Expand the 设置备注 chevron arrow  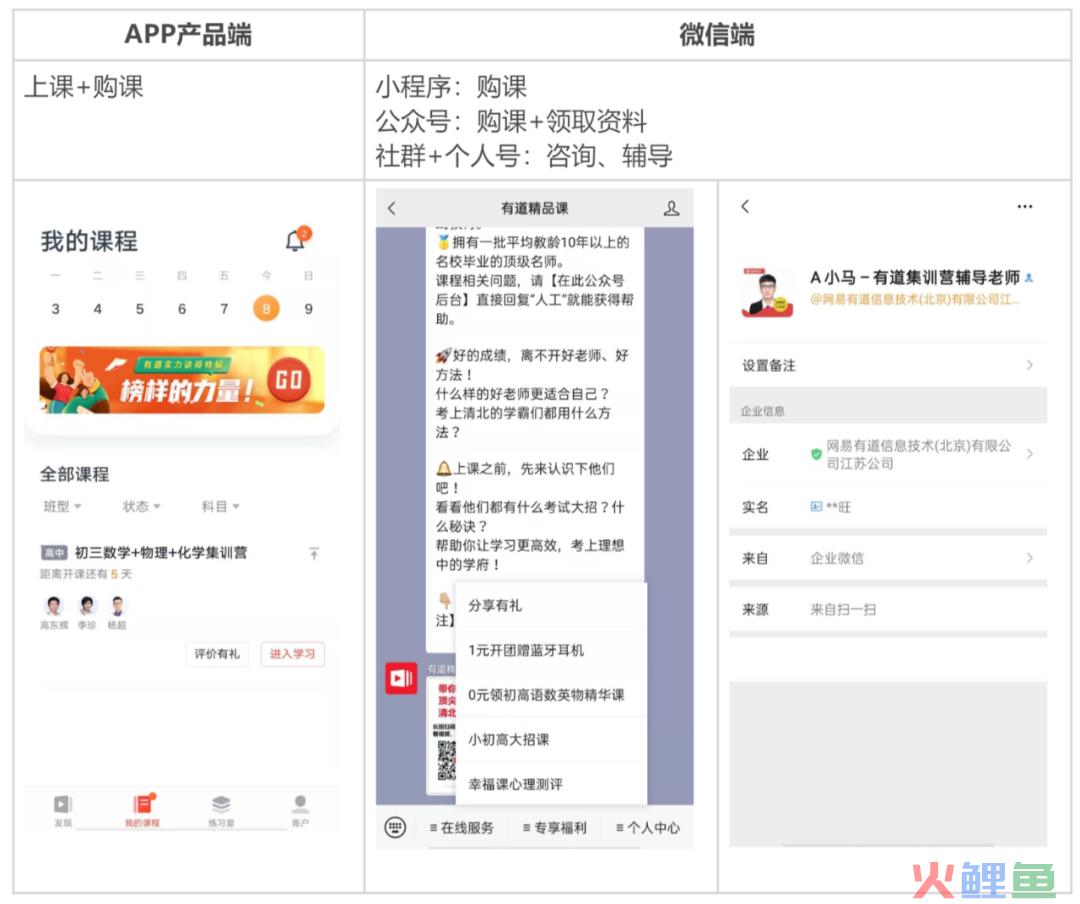[1030, 365]
